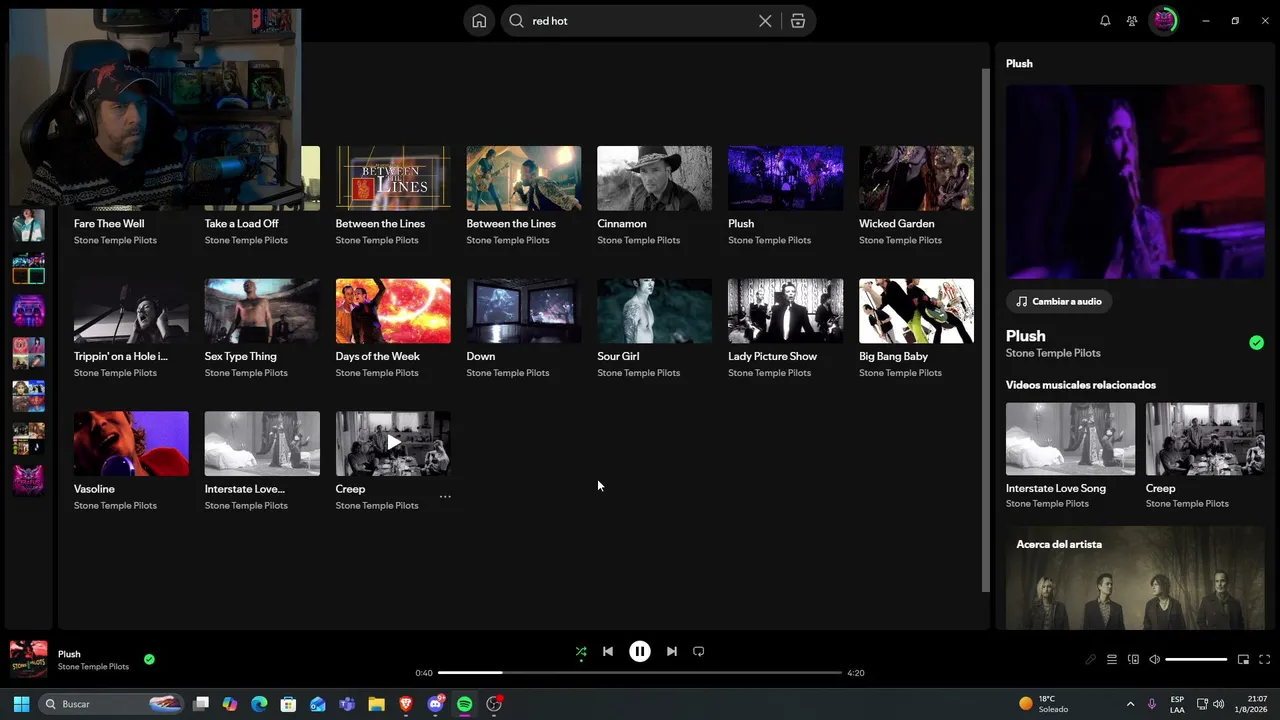Viewport: 1280px width, 720px height.
Task: Toggle the saved checkmark in player bar
Action: pos(149,660)
